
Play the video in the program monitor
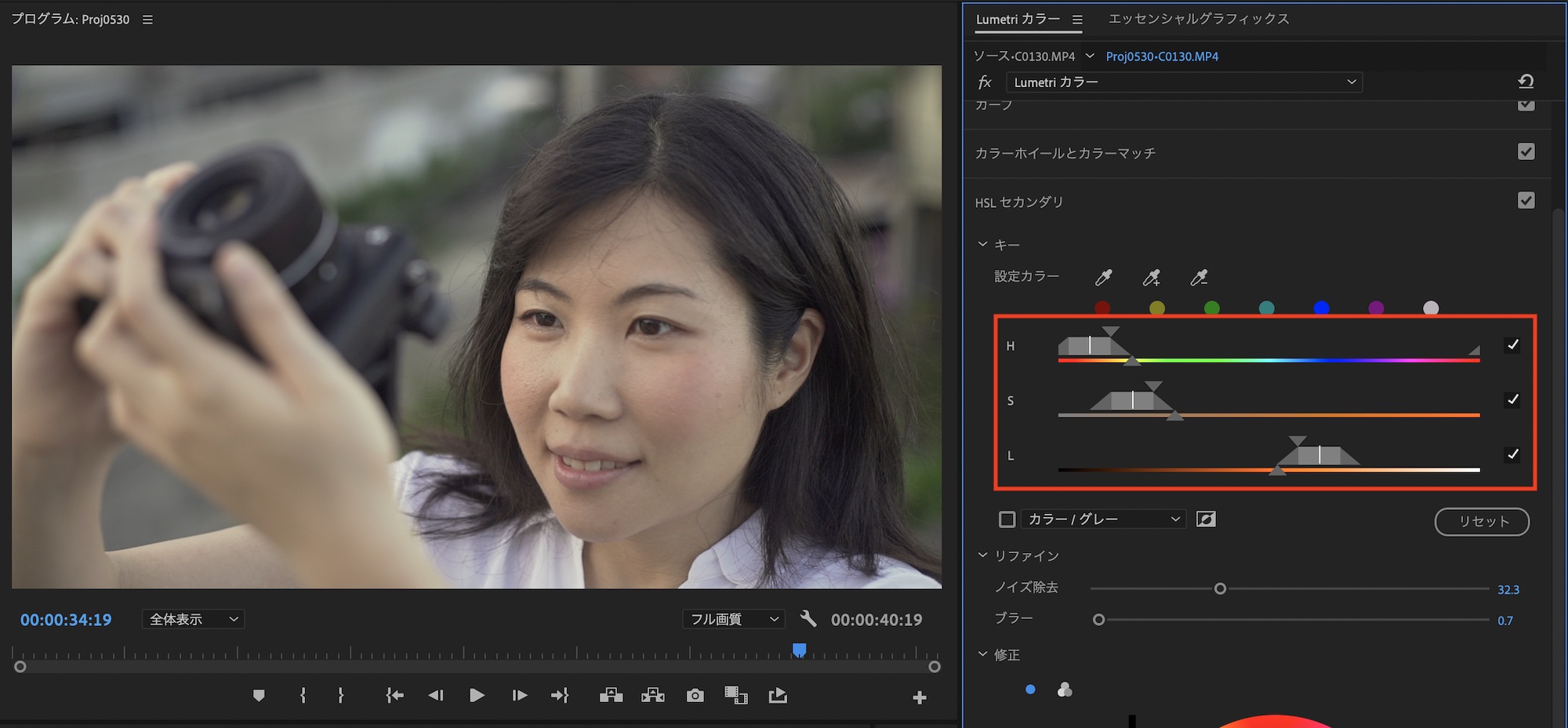476,696
